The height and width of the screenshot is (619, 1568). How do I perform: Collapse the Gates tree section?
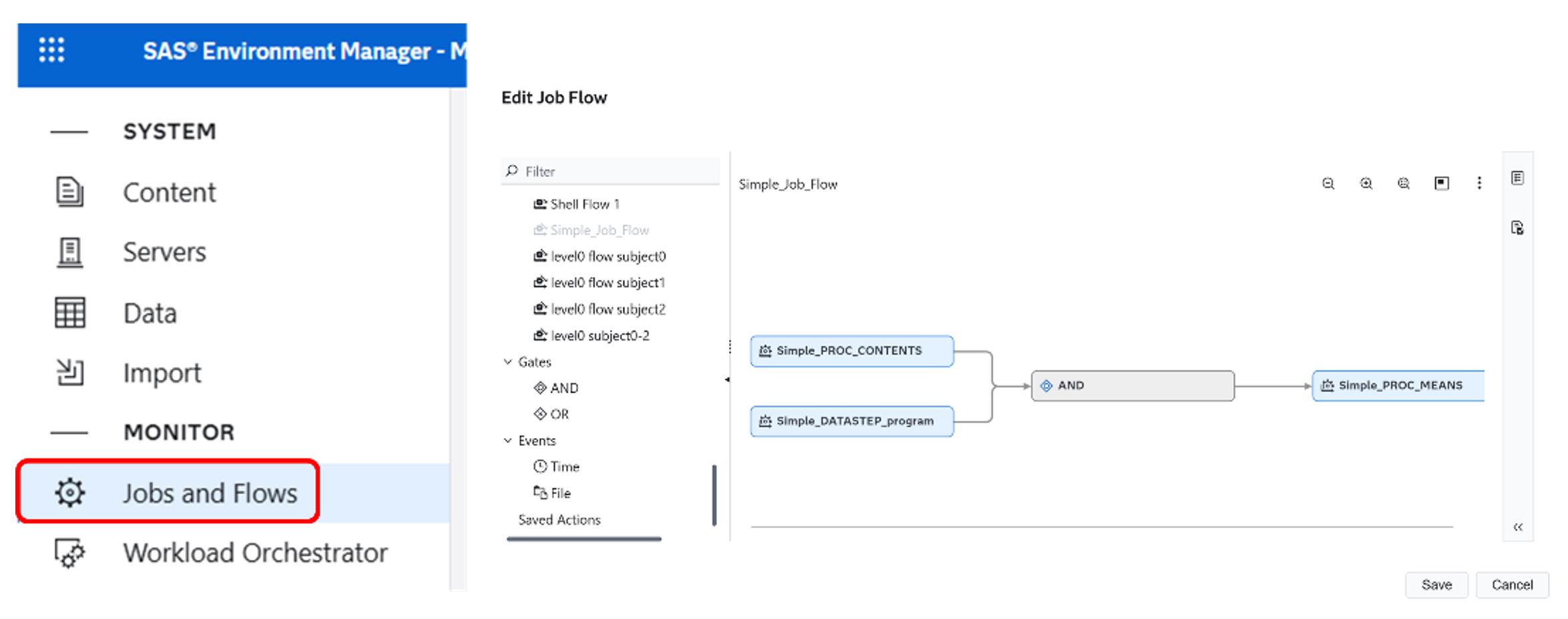pyautogui.click(x=508, y=362)
